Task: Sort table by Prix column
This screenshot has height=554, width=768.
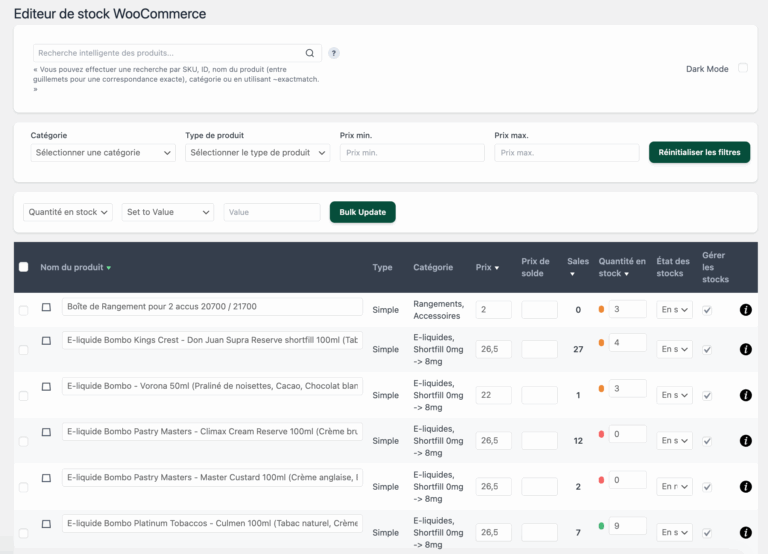Action: 487,267
